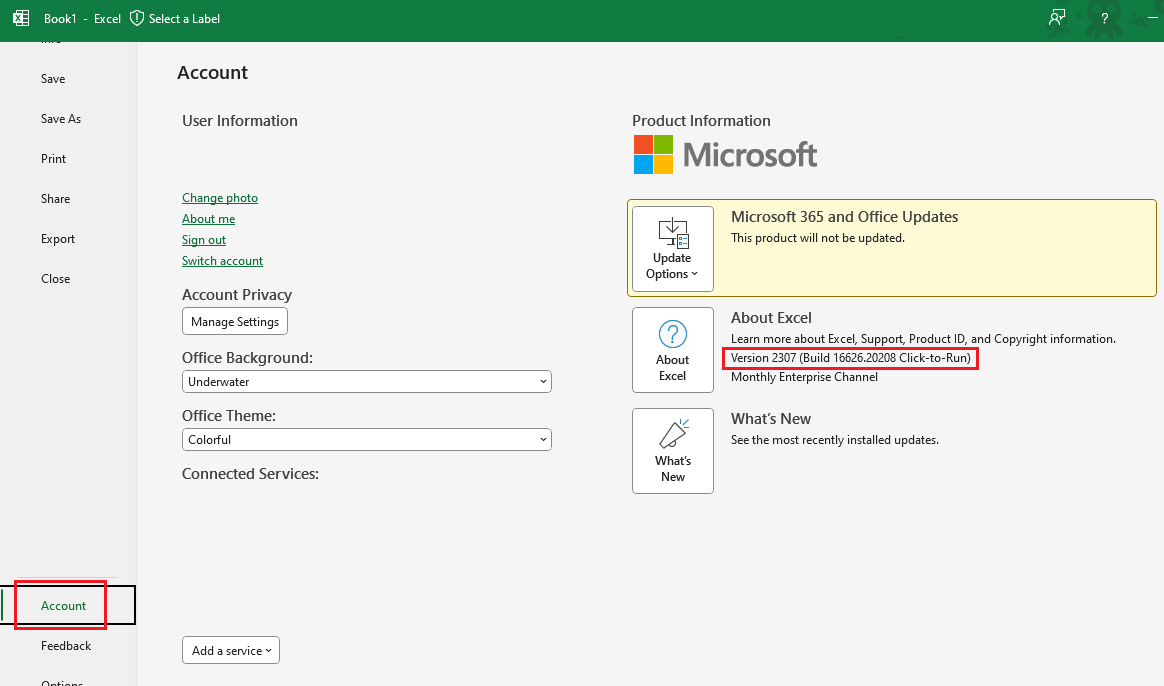Click the Manage Settings button
The image size is (1164, 686).
(235, 321)
